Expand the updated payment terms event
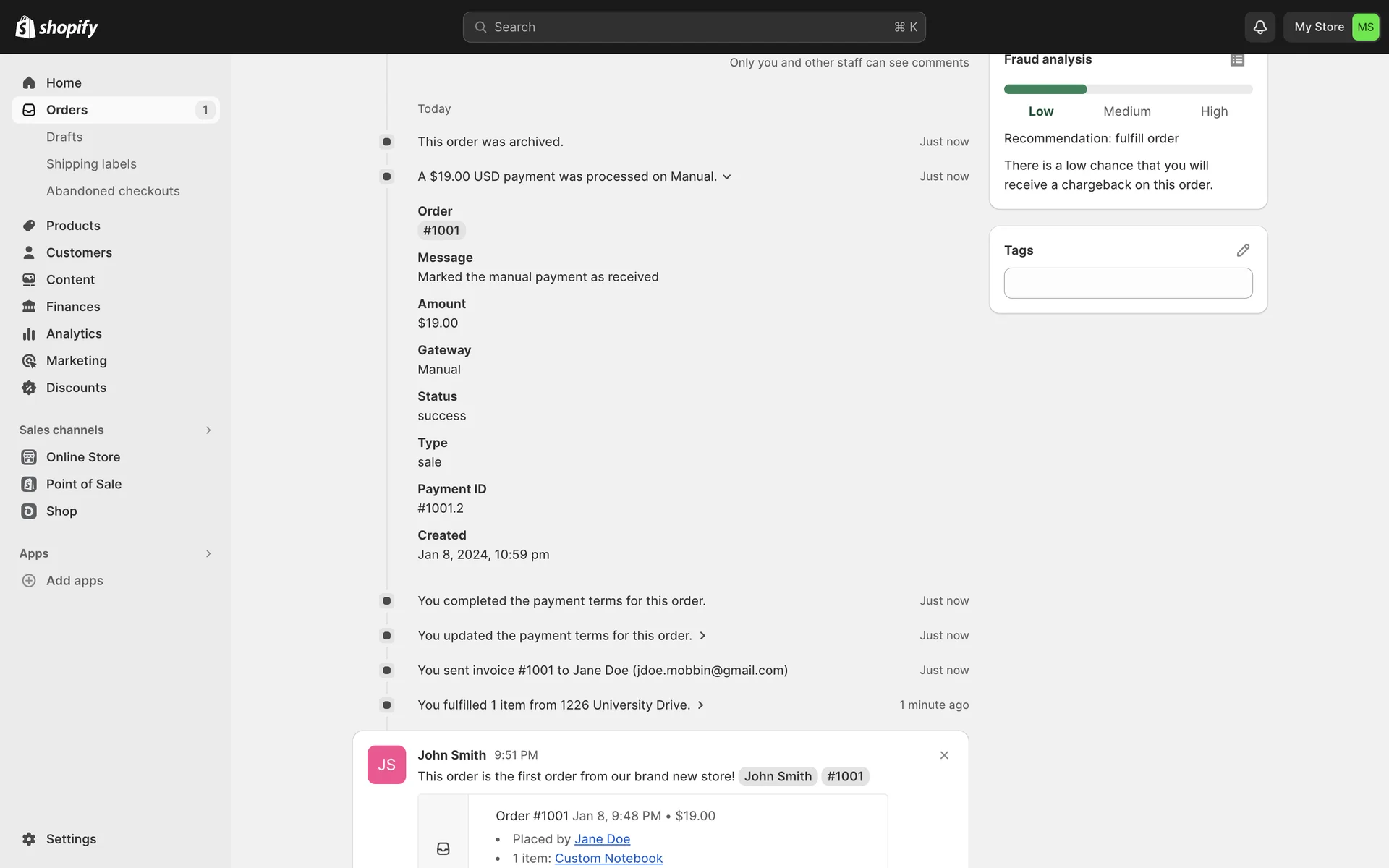The image size is (1389, 868). pyautogui.click(x=702, y=636)
